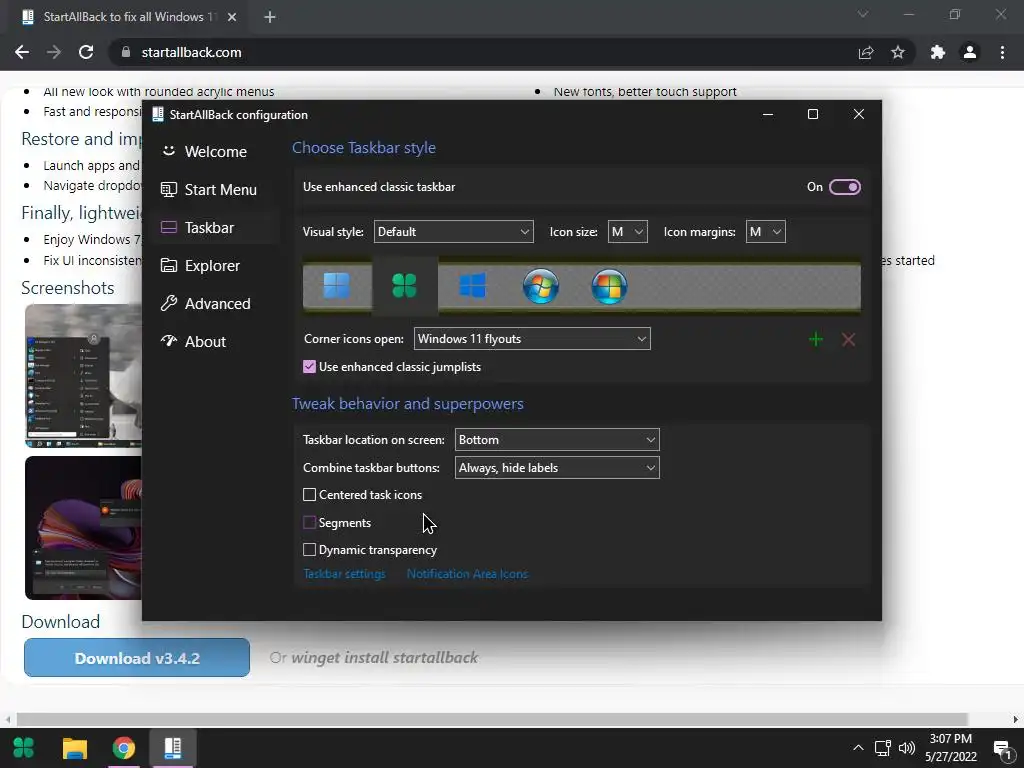This screenshot has height=768, width=1024.
Task: Minimize the StartAllBack configuration window
Action: (x=768, y=114)
